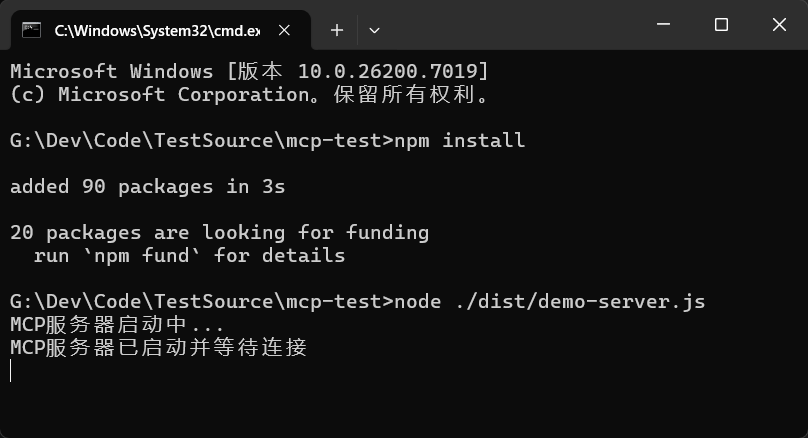
Task: Click the blinking cursor line at bottom
Action: pos(12,371)
